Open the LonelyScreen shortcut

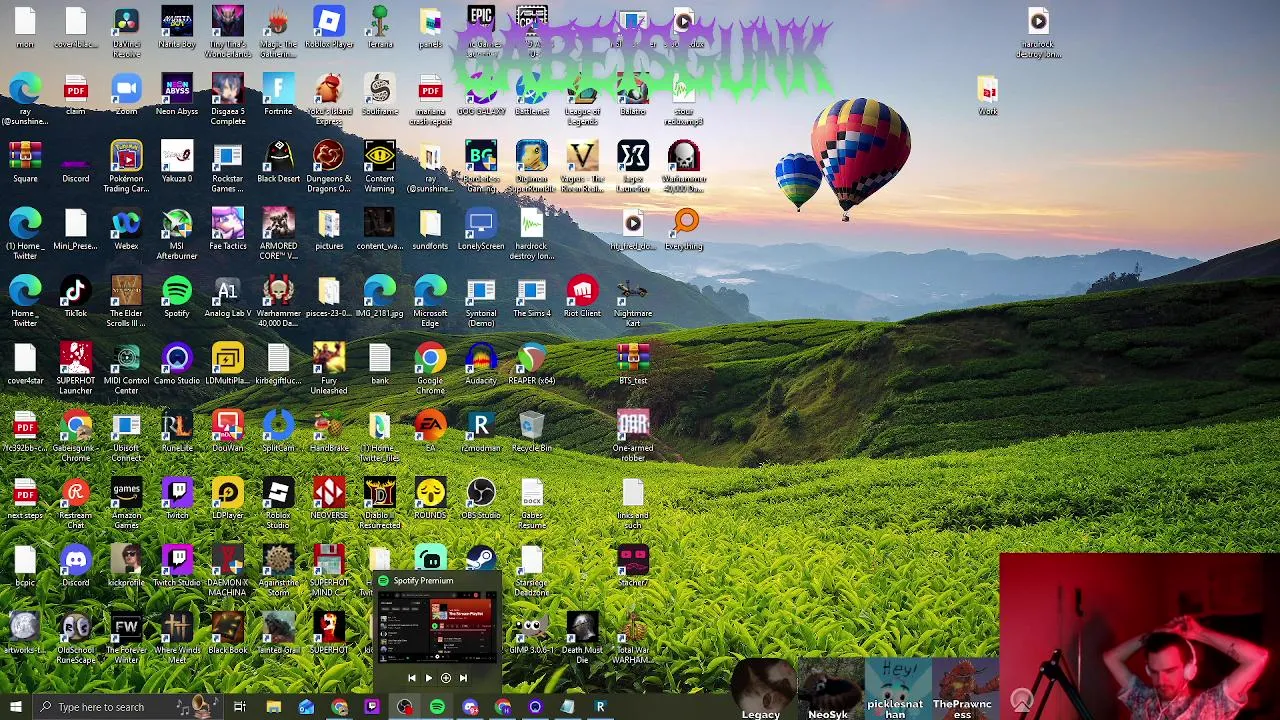[481, 231]
